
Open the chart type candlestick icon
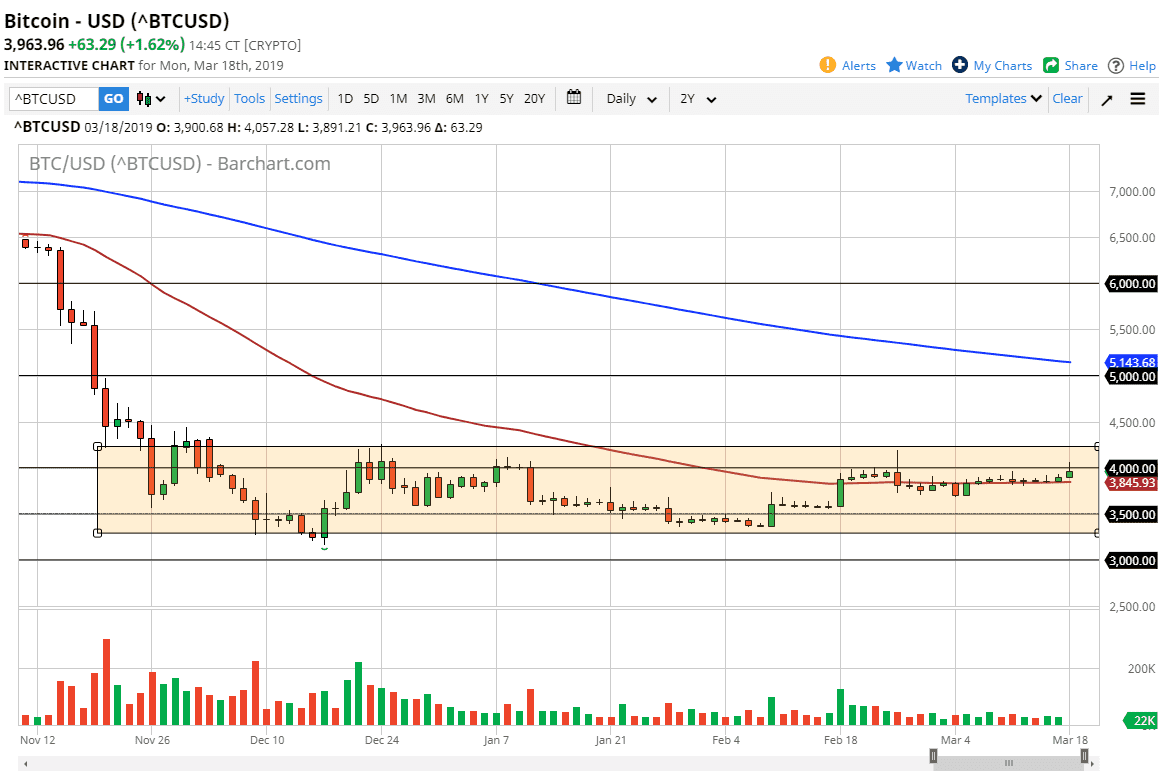pos(143,99)
